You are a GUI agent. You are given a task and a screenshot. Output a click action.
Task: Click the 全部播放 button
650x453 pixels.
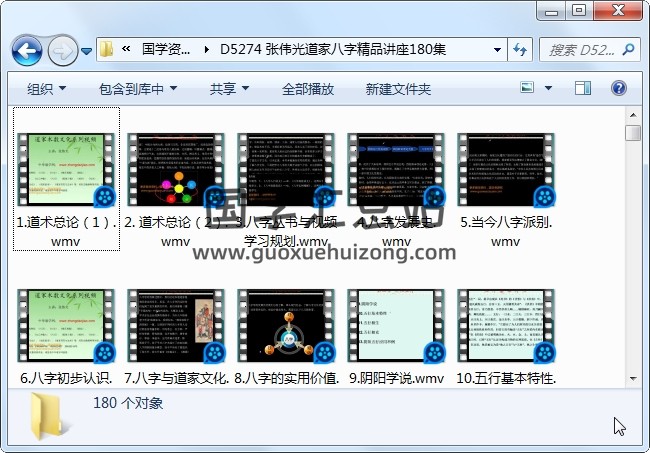[307, 89]
